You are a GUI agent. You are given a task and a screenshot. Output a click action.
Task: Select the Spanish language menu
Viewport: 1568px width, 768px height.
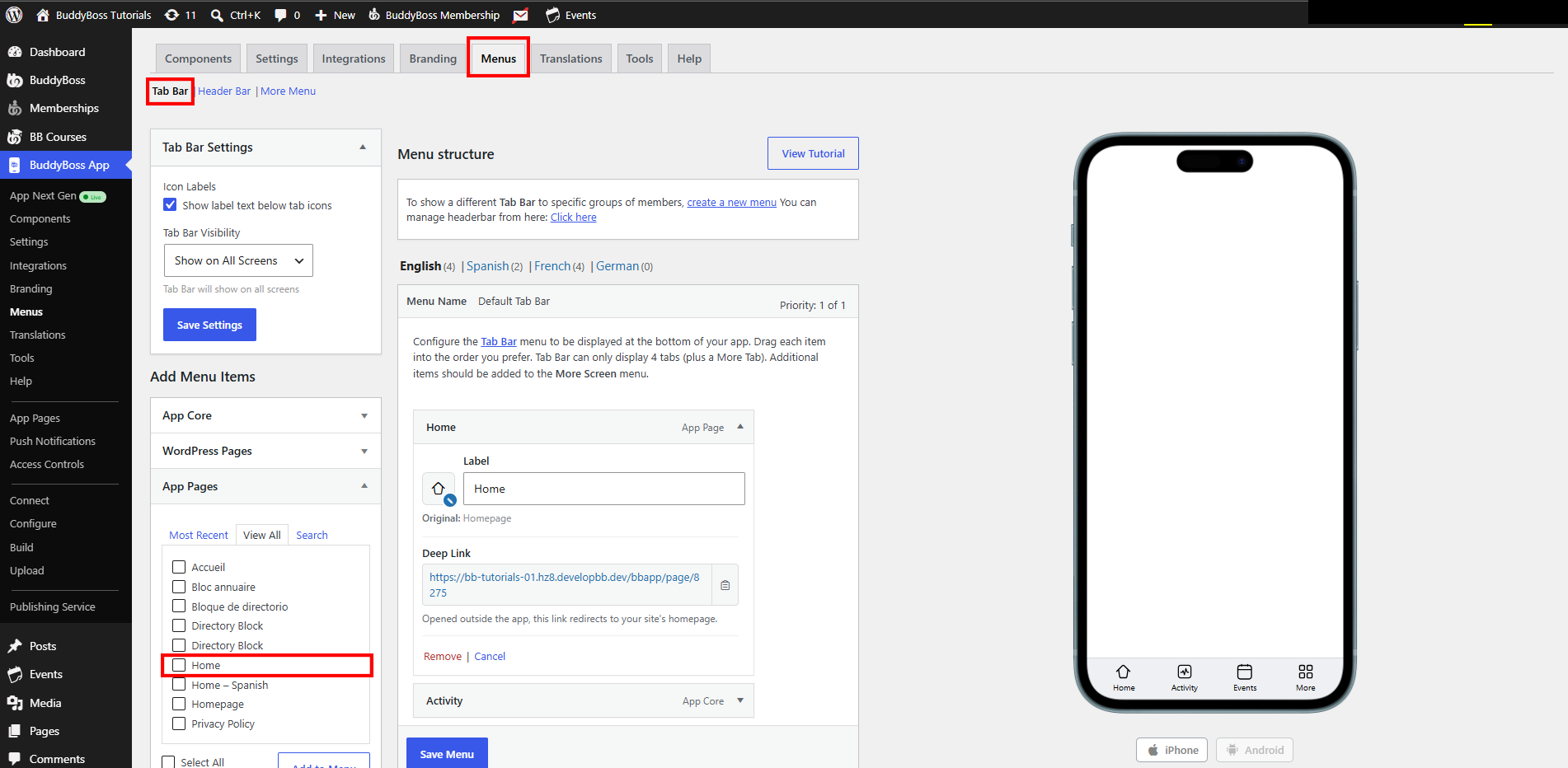[x=487, y=266]
